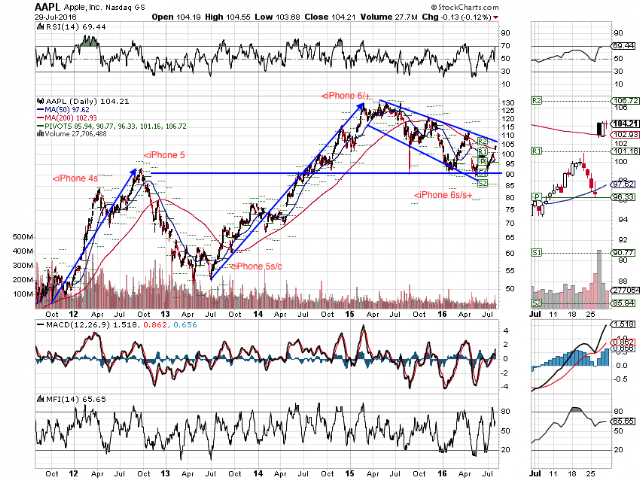Screen dimensions: 640x481
Task: Click the 500M volume axis label
Action: (23, 237)
